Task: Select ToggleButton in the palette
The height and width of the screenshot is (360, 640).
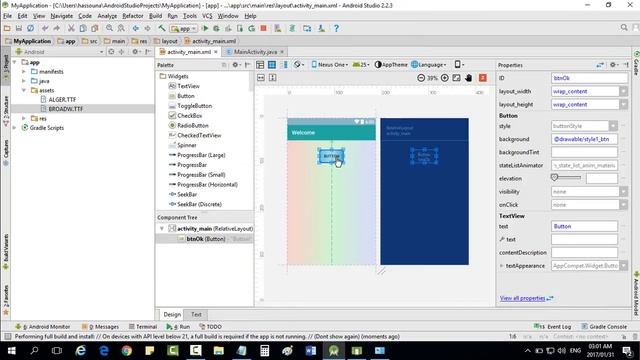Action: click(x=195, y=106)
